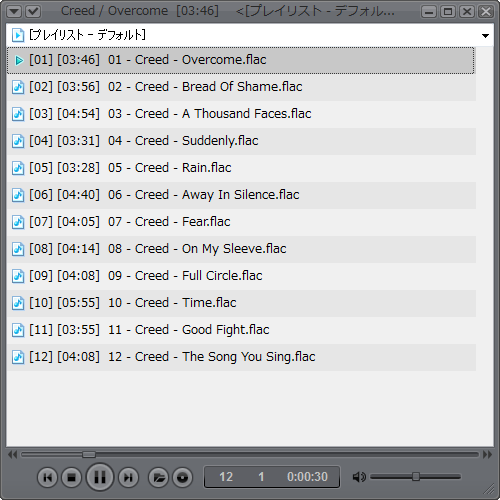Expand the playlist selector dropdown arrow
The width and height of the screenshot is (500, 500).
pos(485,35)
